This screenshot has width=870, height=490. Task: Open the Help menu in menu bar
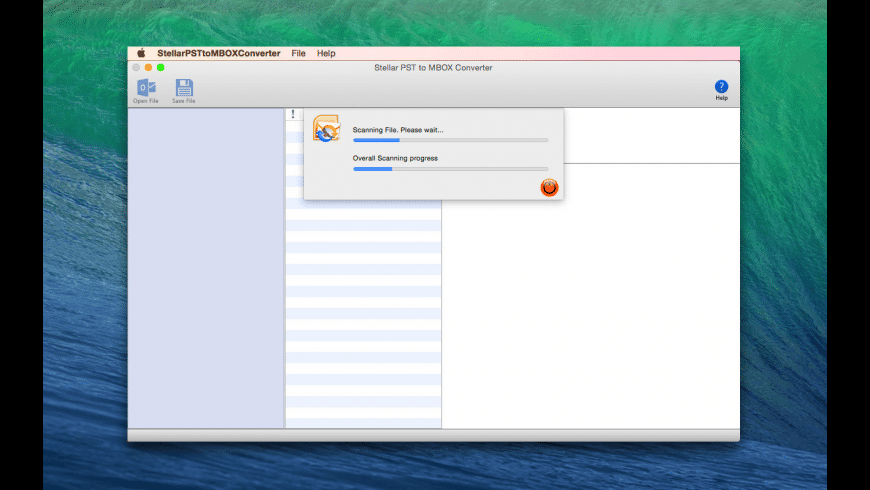pos(326,53)
